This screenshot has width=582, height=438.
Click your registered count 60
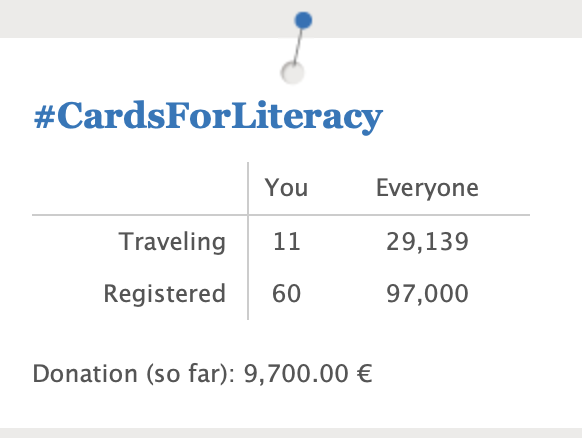click(286, 294)
